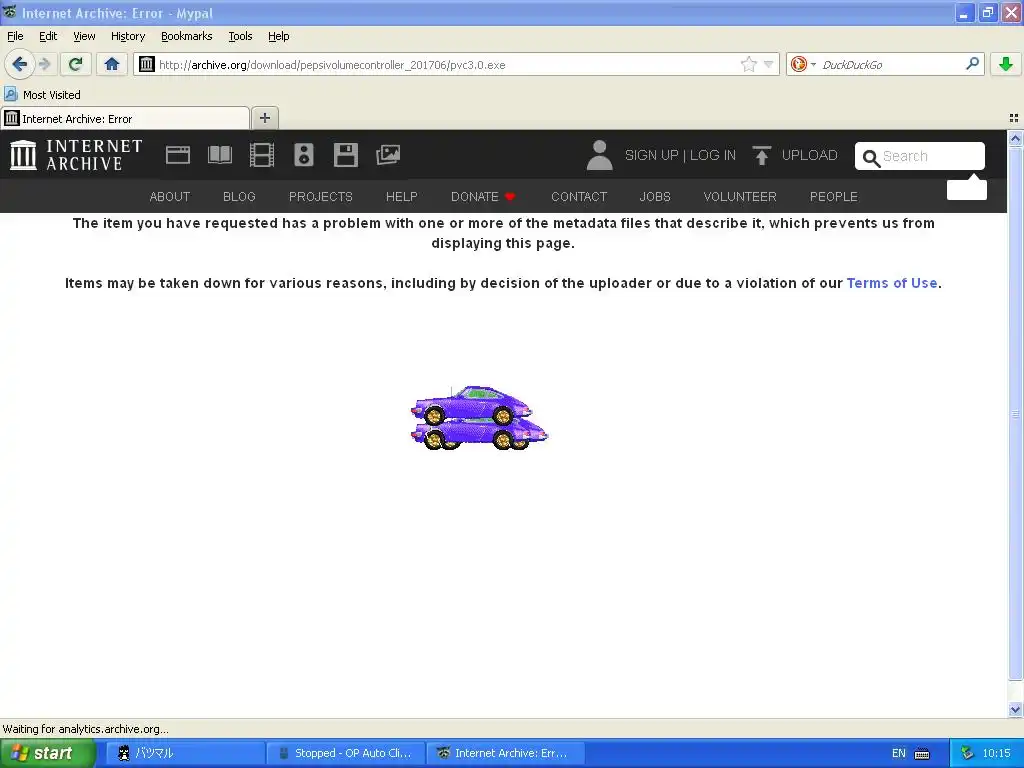1024x768 pixels.
Task: Click the forward arrow navigation button
Action: (x=45, y=64)
